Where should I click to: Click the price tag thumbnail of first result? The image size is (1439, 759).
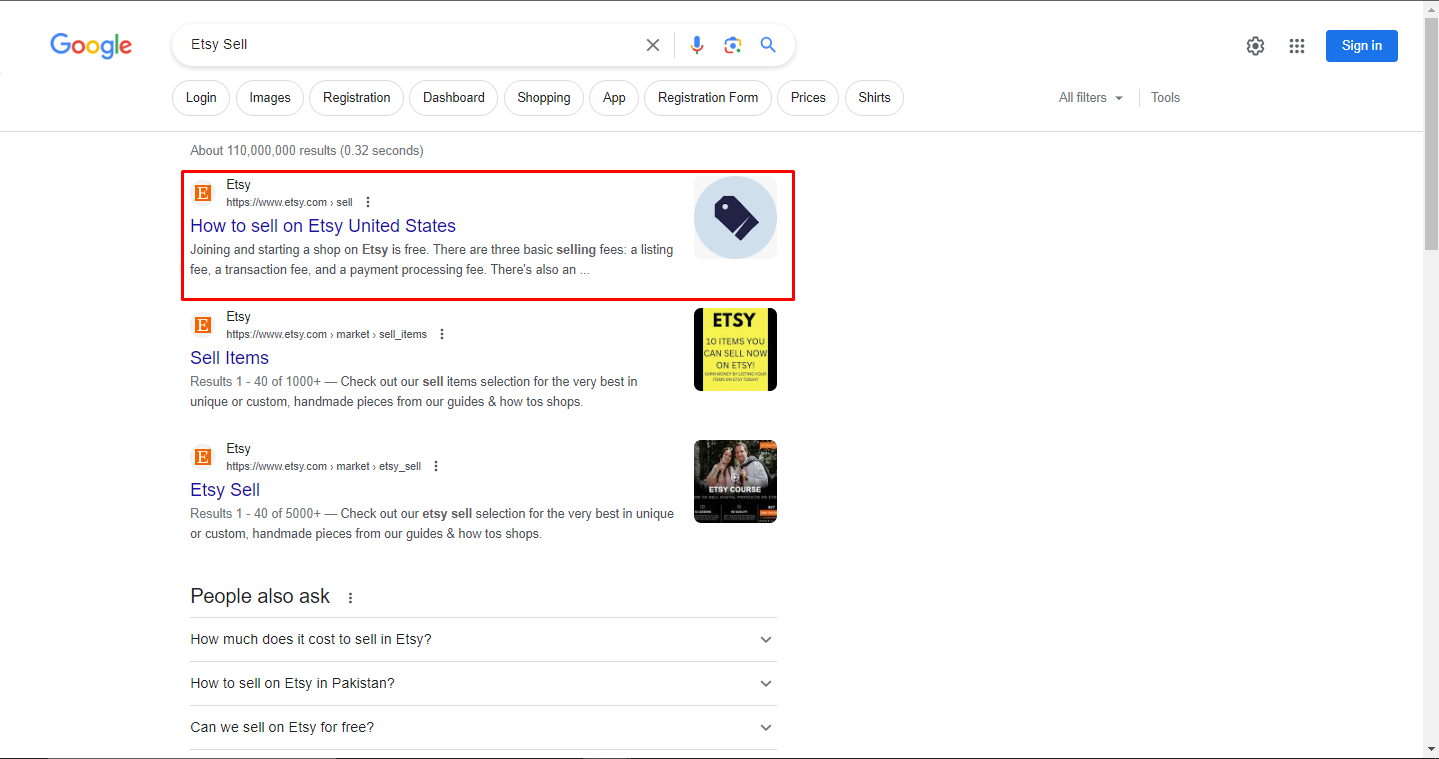click(x=735, y=218)
